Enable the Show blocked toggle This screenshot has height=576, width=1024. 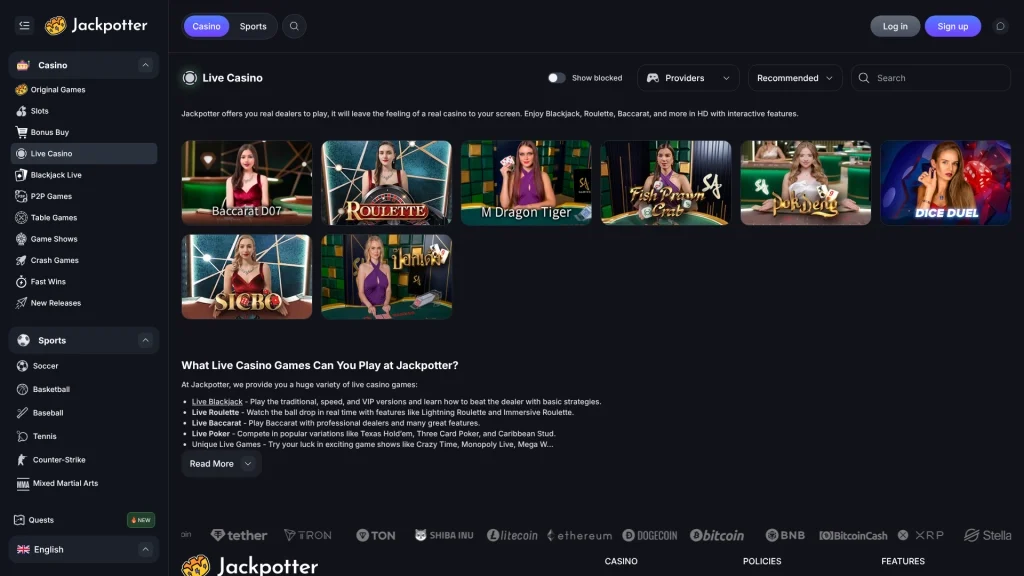[x=557, y=77]
